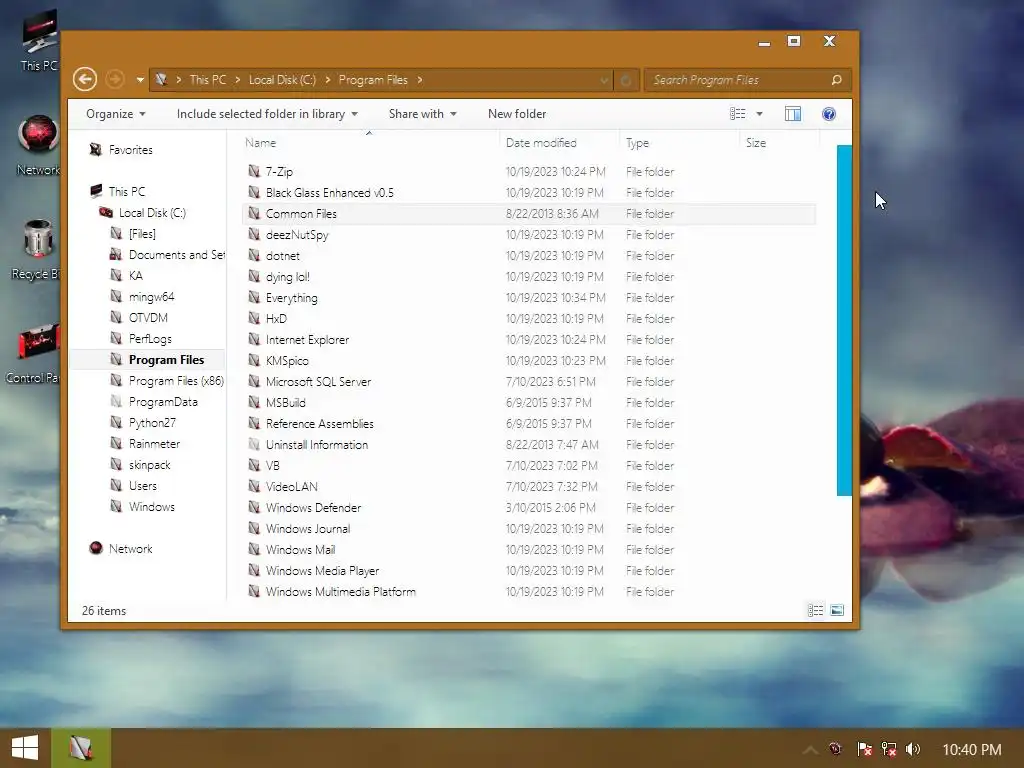Open the Organize menu

pyautogui.click(x=116, y=114)
